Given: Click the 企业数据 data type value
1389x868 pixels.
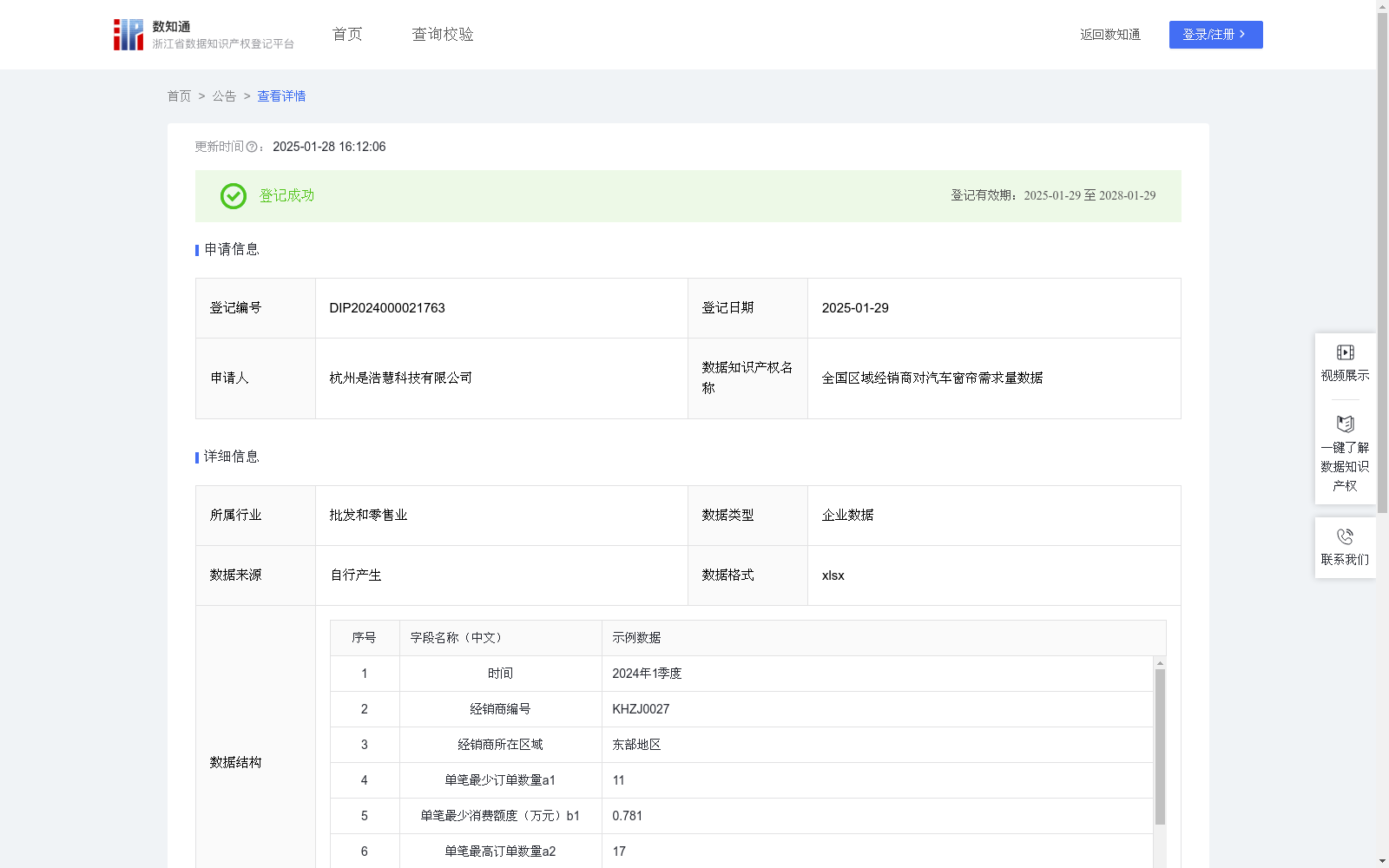Looking at the screenshot, I should pyautogui.click(x=847, y=516).
